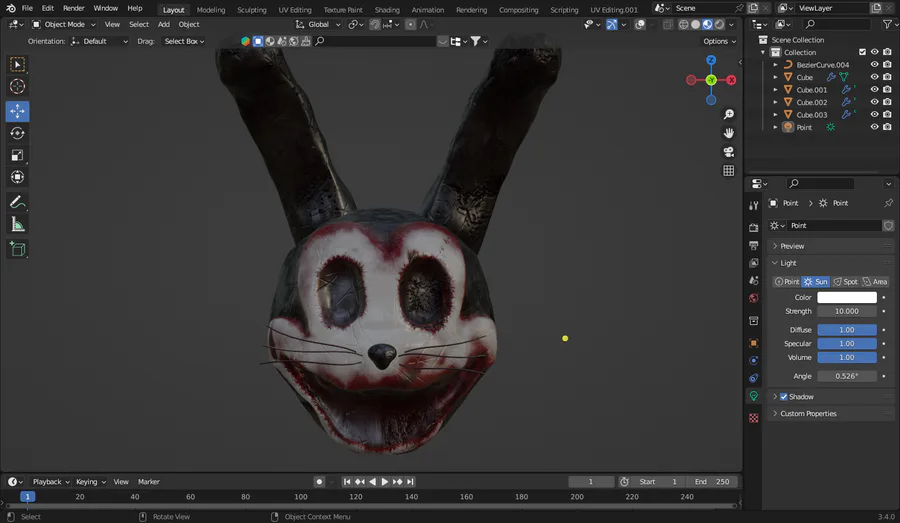Viewport: 900px width, 523px height.
Task: Open the Playback dropdown menu
Action: point(51,482)
